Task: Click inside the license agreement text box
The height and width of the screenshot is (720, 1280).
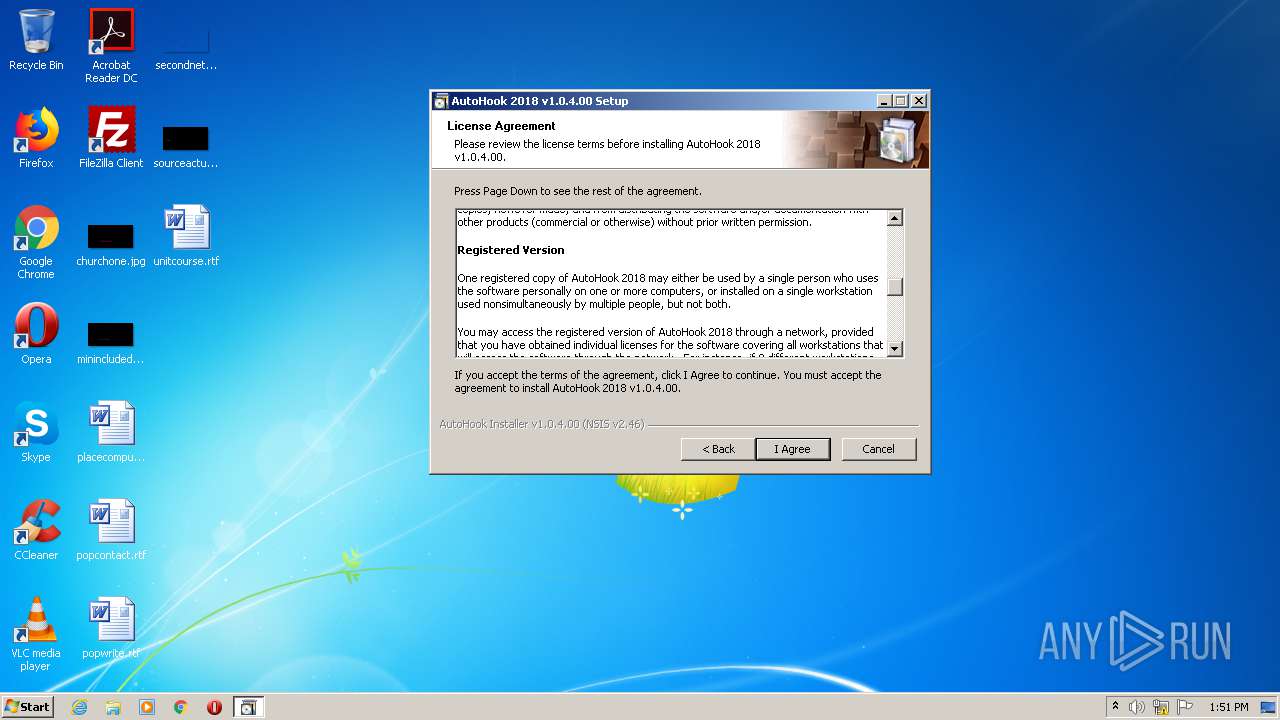Action: click(672, 284)
